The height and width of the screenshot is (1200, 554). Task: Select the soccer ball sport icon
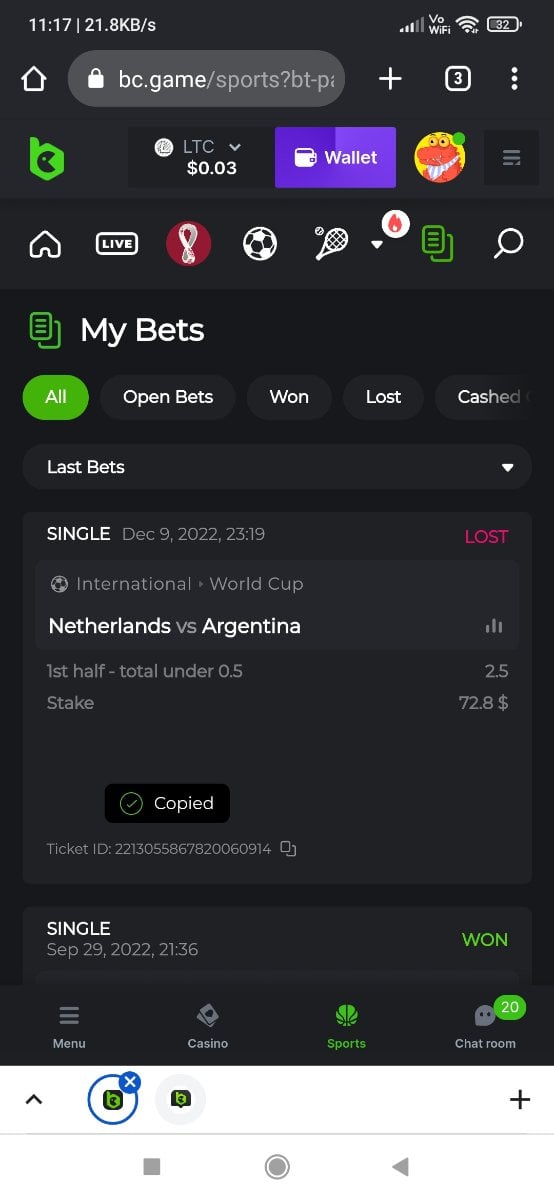tap(260, 244)
